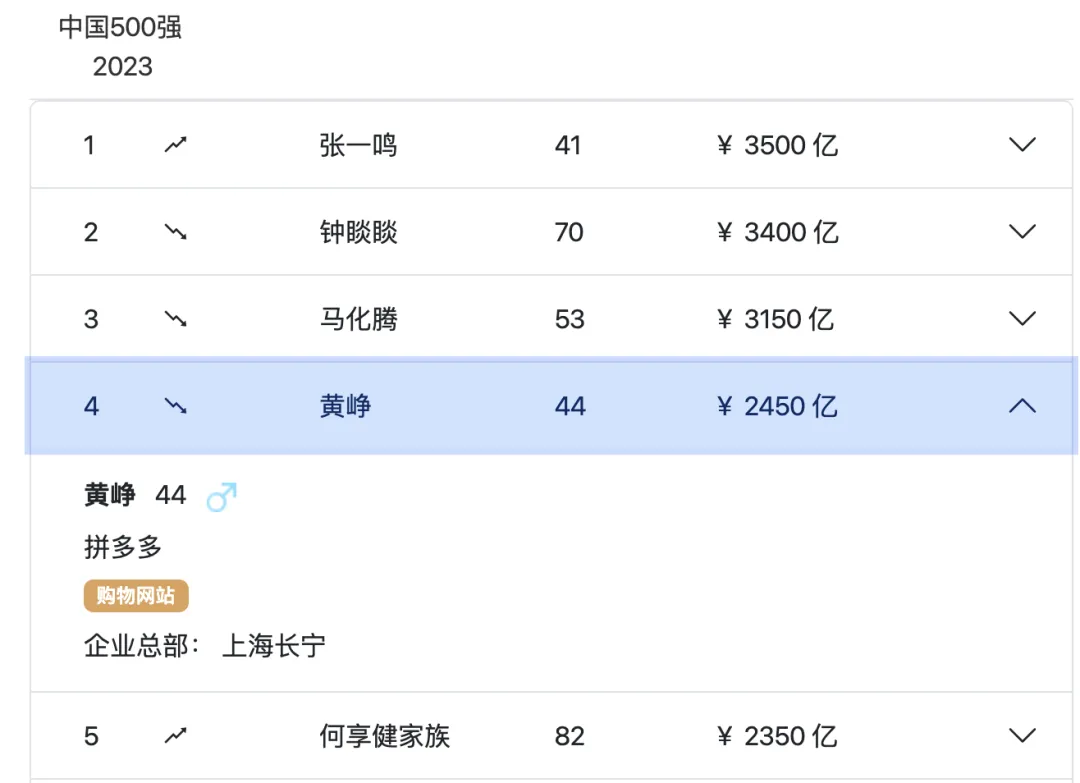Screen dimensions: 1080x783
Task: Click the name 何享健家族 in the list
Action: click(x=384, y=736)
